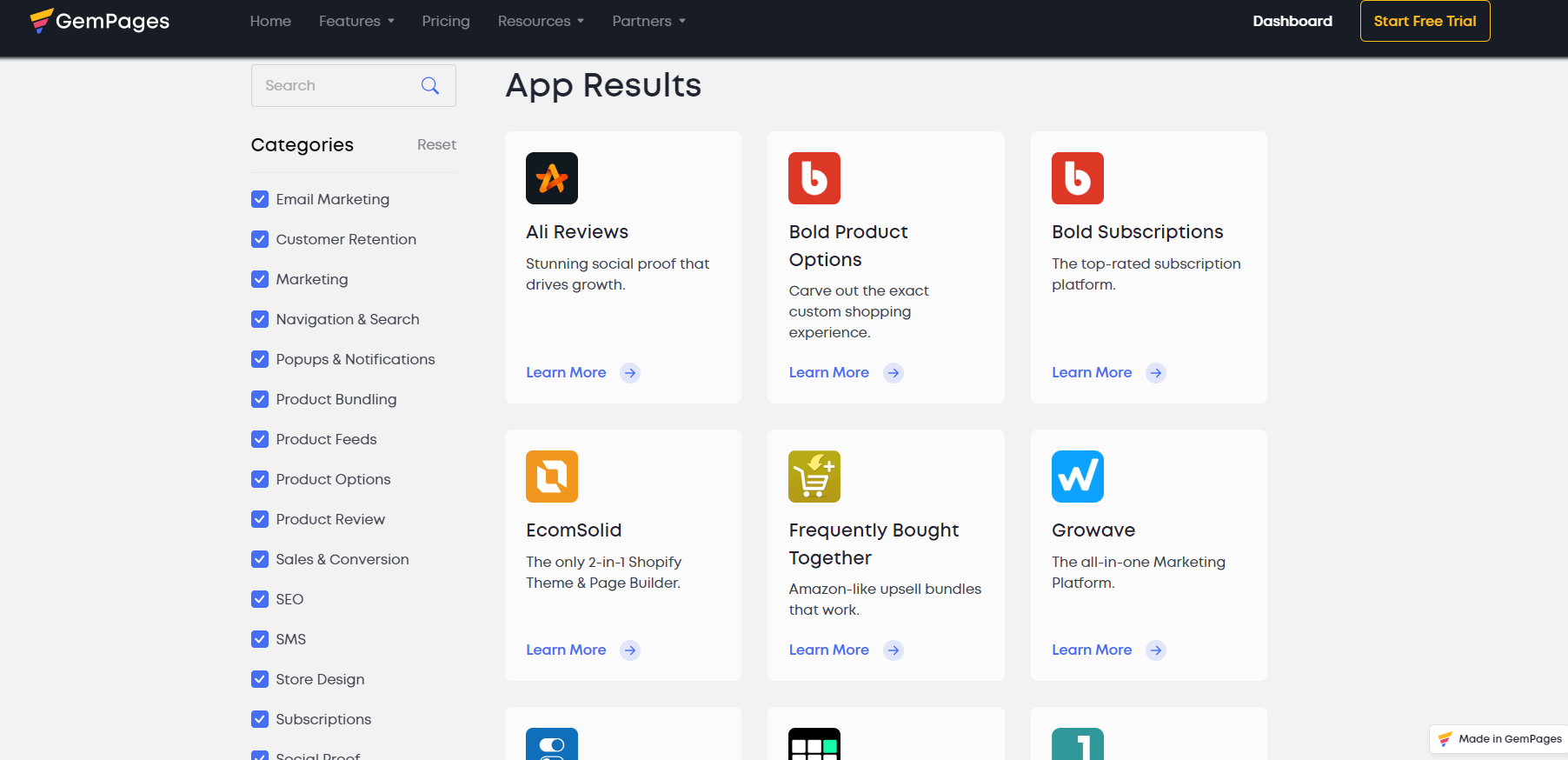
Task: Uncheck the Email Marketing category
Action: pos(260,199)
